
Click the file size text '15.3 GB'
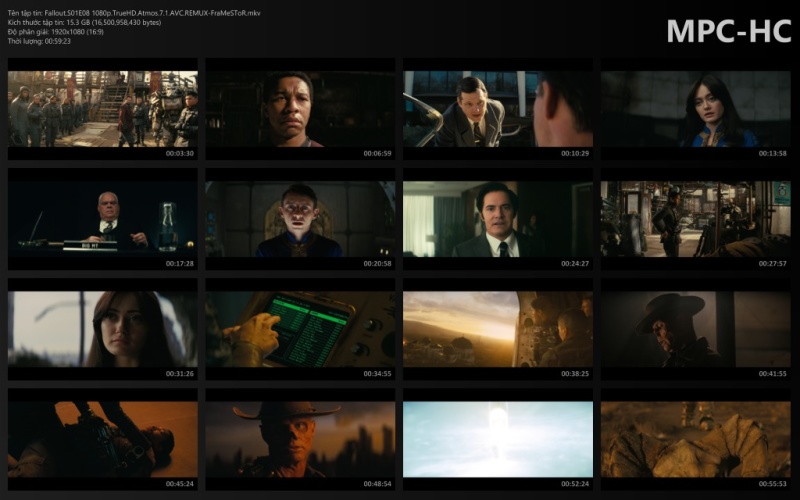(78, 22)
